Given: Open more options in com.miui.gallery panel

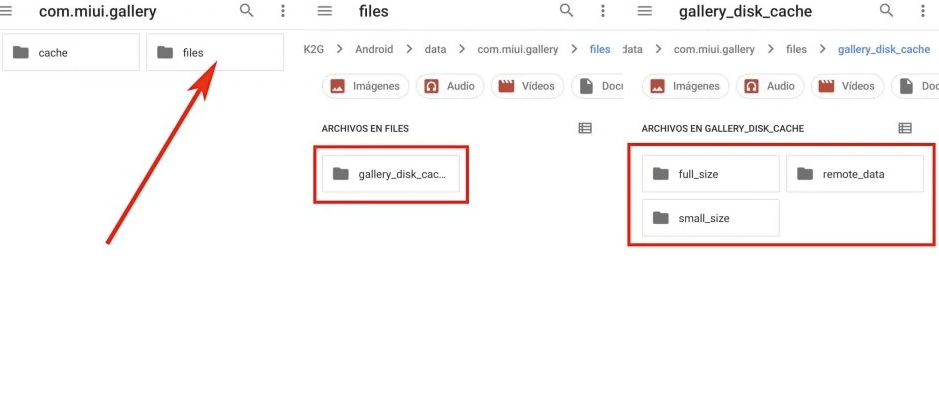Looking at the screenshot, I should pos(283,11).
